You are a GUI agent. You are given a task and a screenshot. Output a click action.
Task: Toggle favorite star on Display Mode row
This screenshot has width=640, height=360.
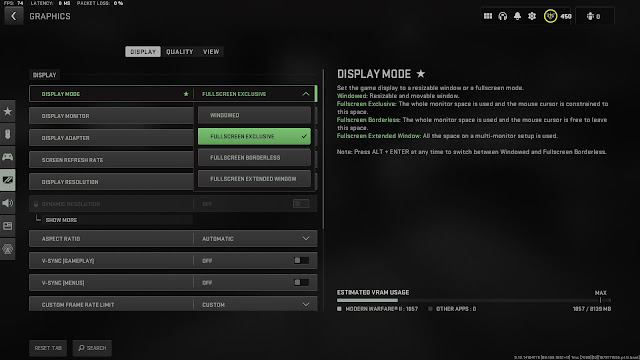(186, 94)
